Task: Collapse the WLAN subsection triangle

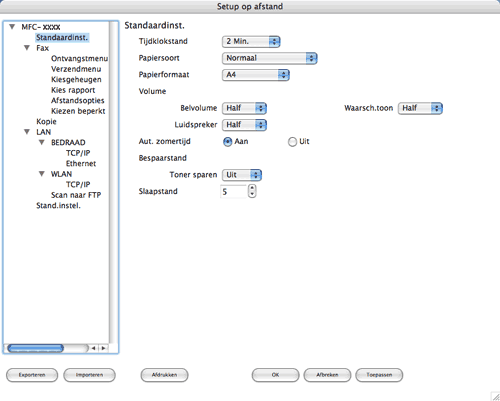Action: (x=42, y=174)
